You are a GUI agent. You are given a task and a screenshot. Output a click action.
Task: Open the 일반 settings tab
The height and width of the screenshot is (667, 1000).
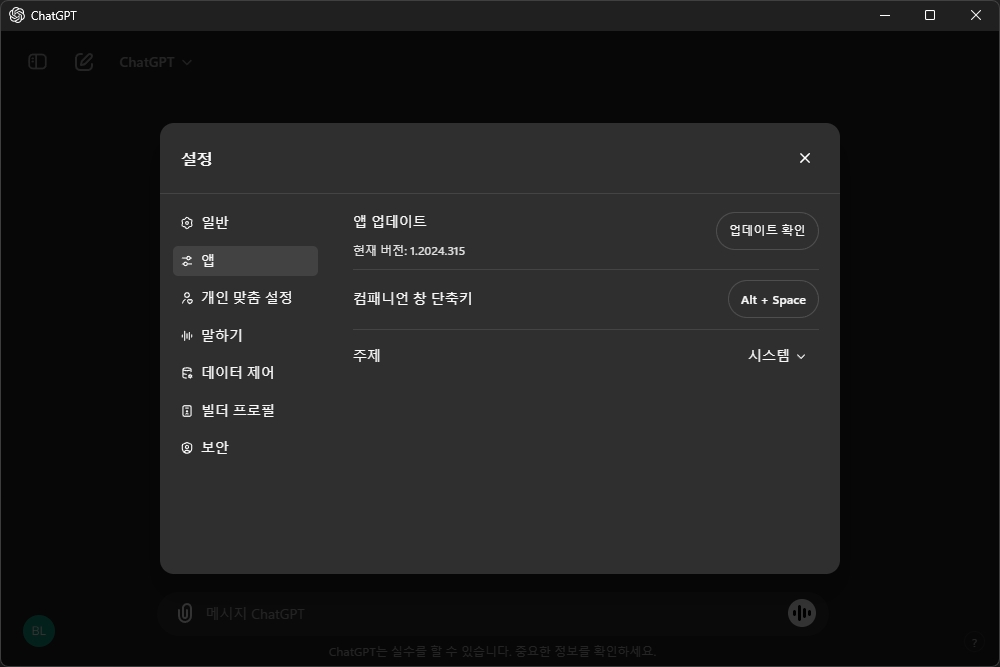tap(246, 223)
